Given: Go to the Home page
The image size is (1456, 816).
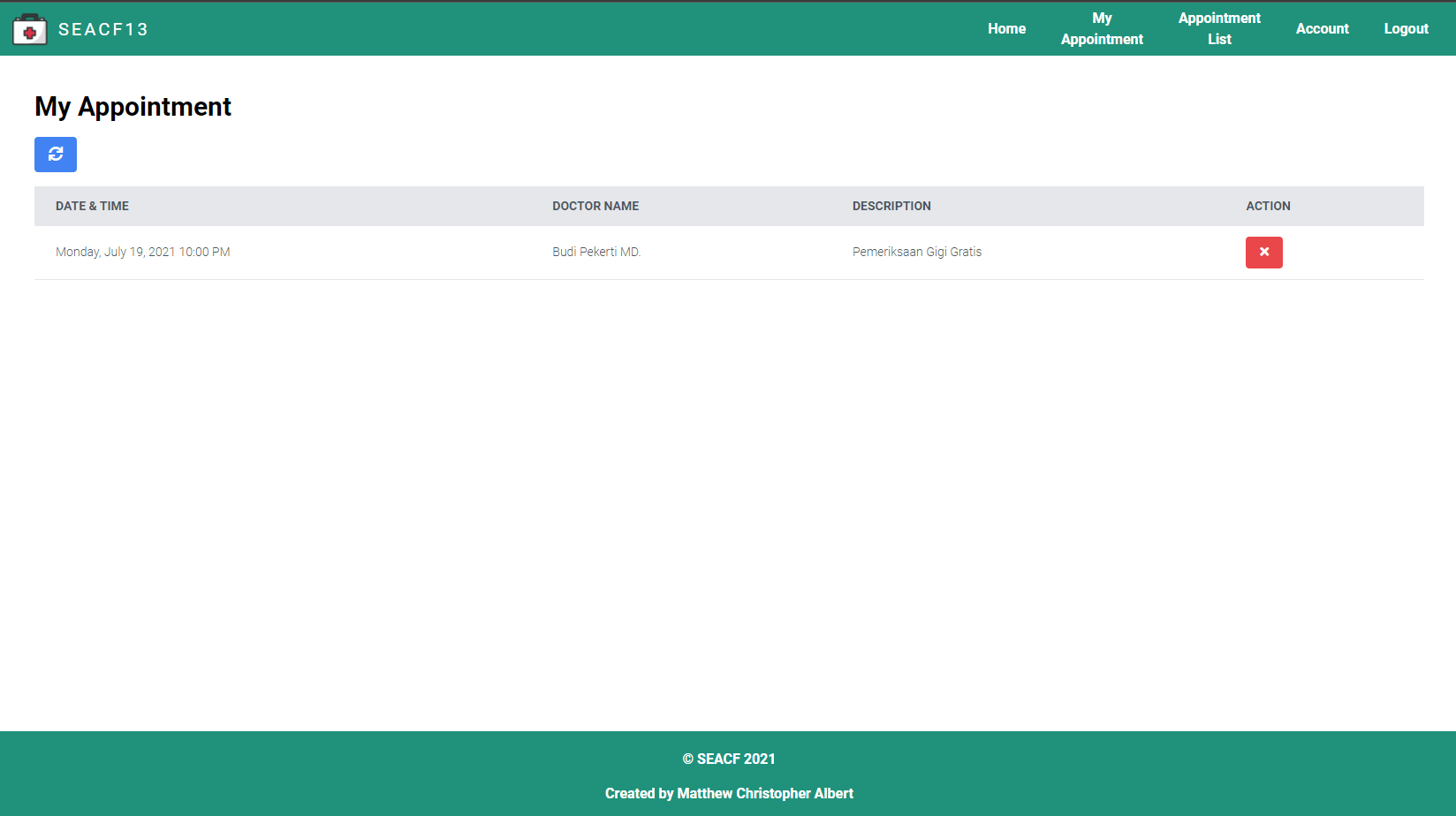Looking at the screenshot, I should pos(1006,28).
